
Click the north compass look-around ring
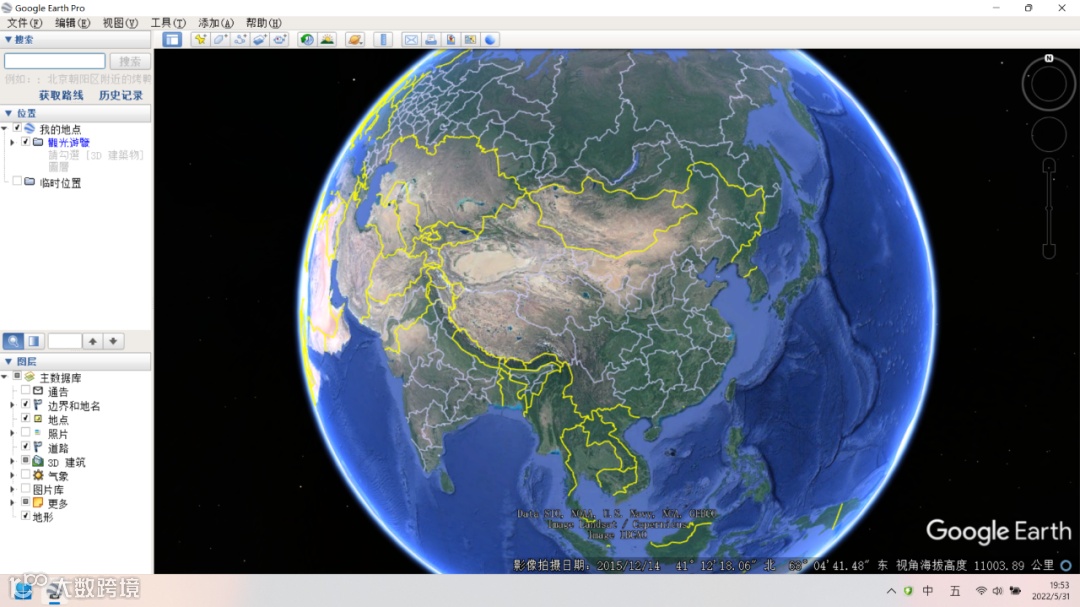tap(1048, 84)
